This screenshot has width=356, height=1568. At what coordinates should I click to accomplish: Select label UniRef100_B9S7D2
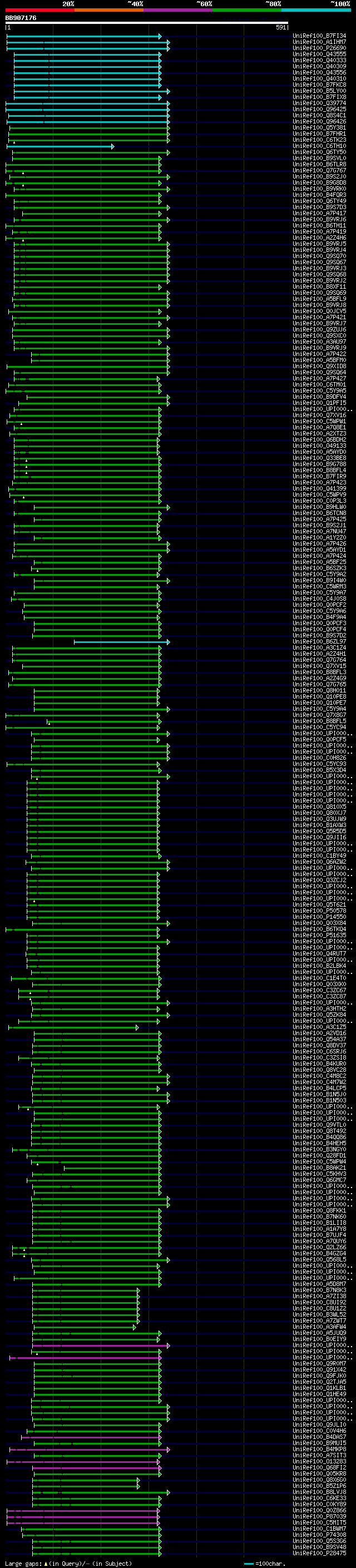coord(319,635)
